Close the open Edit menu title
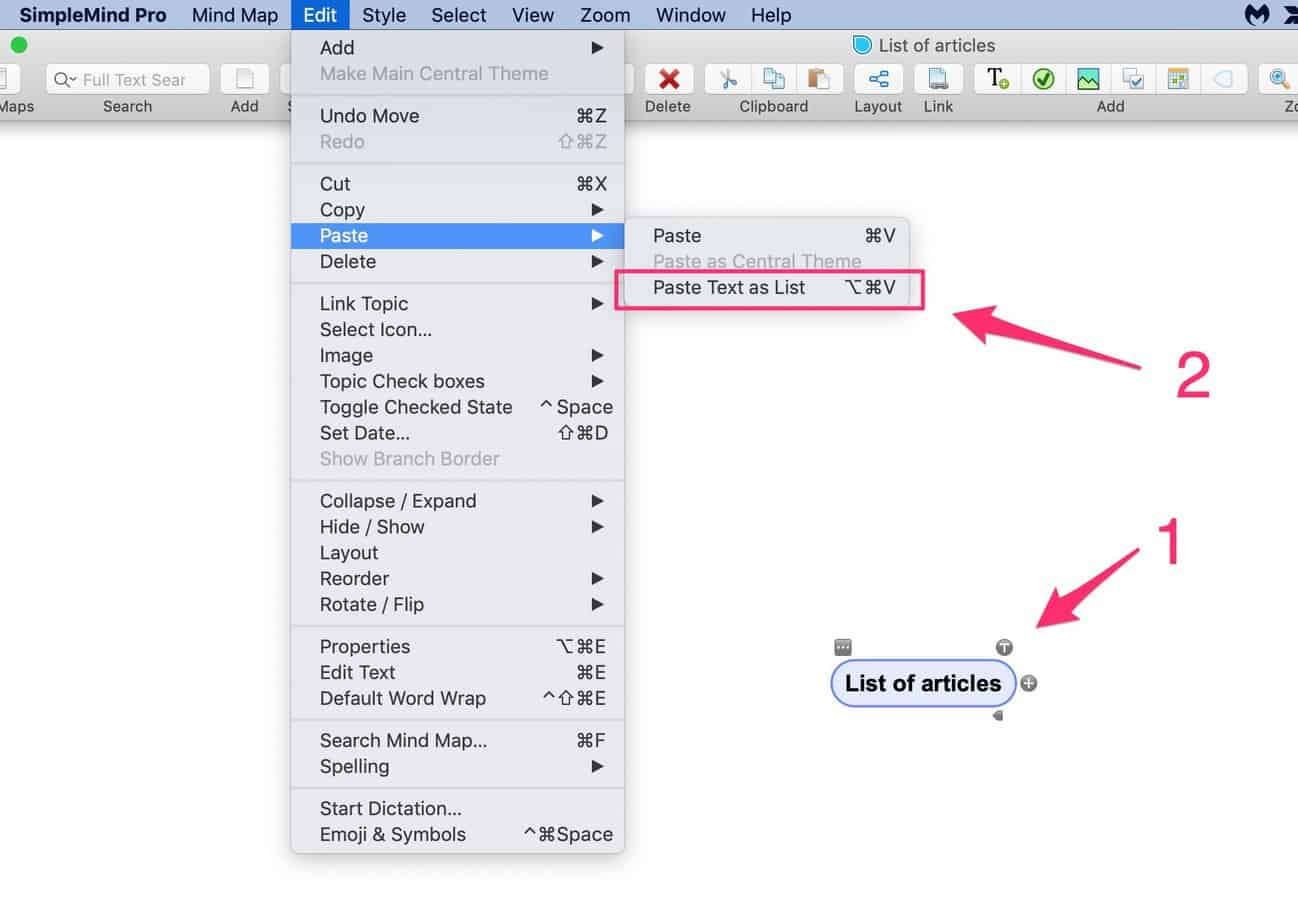Image resolution: width=1298 pixels, height=924 pixels. tap(321, 15)
